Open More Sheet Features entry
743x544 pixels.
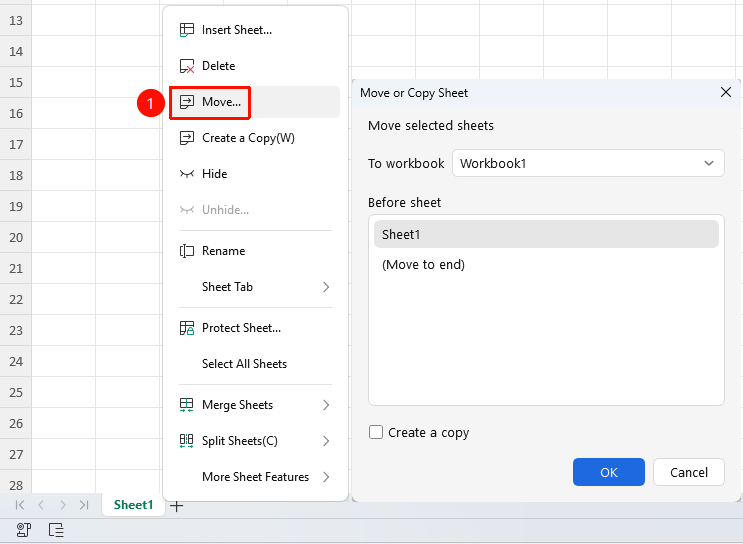click(x=255, y=477)
